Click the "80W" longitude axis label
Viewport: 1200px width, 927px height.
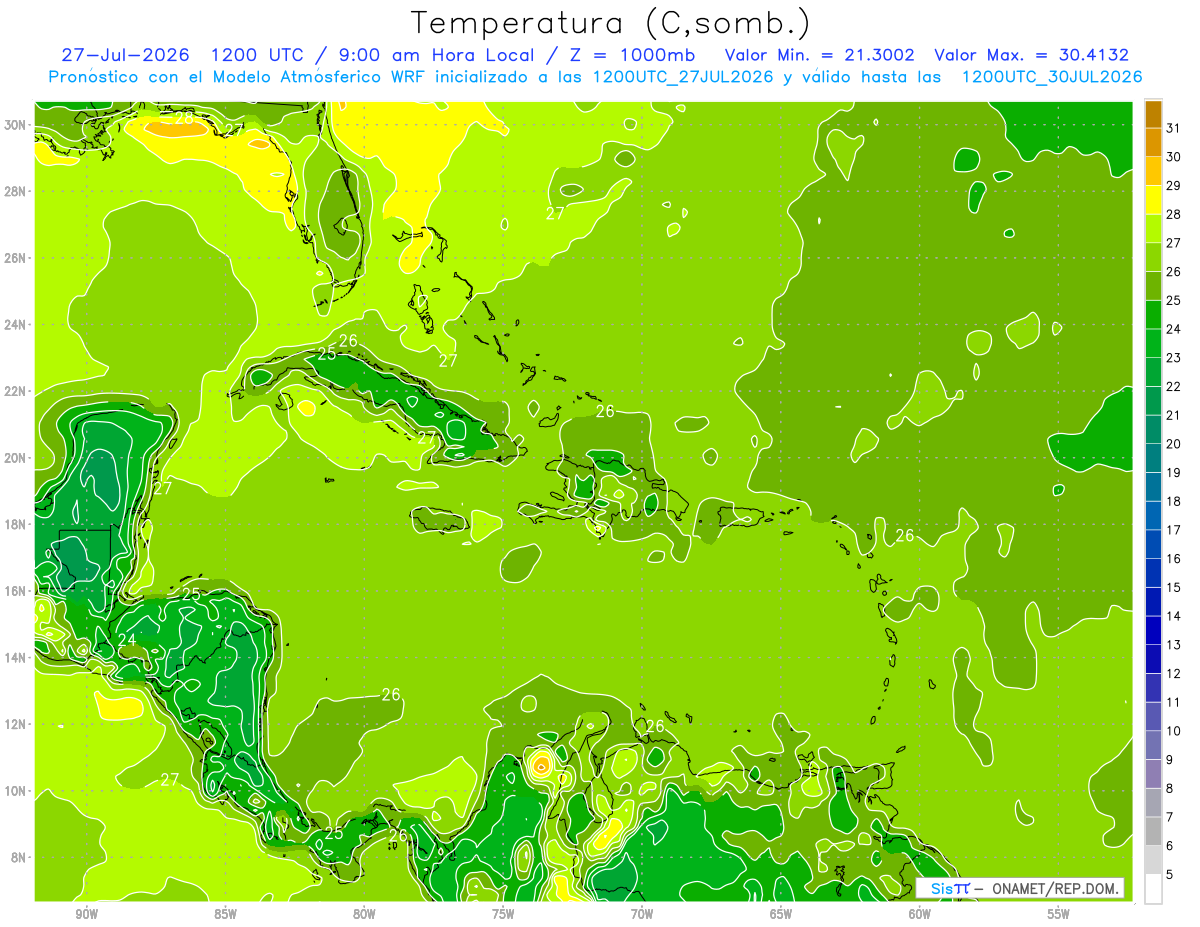(364, 914)
